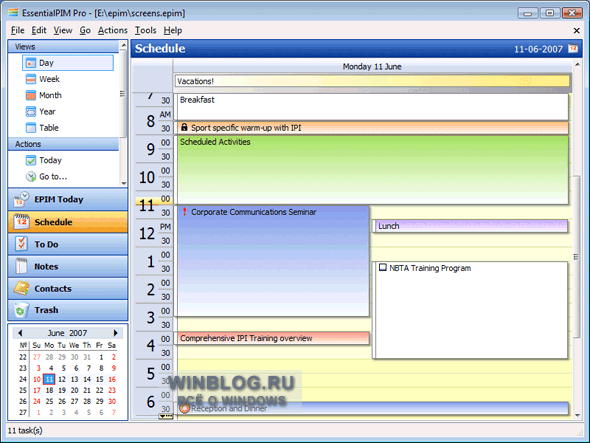Collapse the Actions panel header
590x443 pixels.
click(x=63, y=144)
